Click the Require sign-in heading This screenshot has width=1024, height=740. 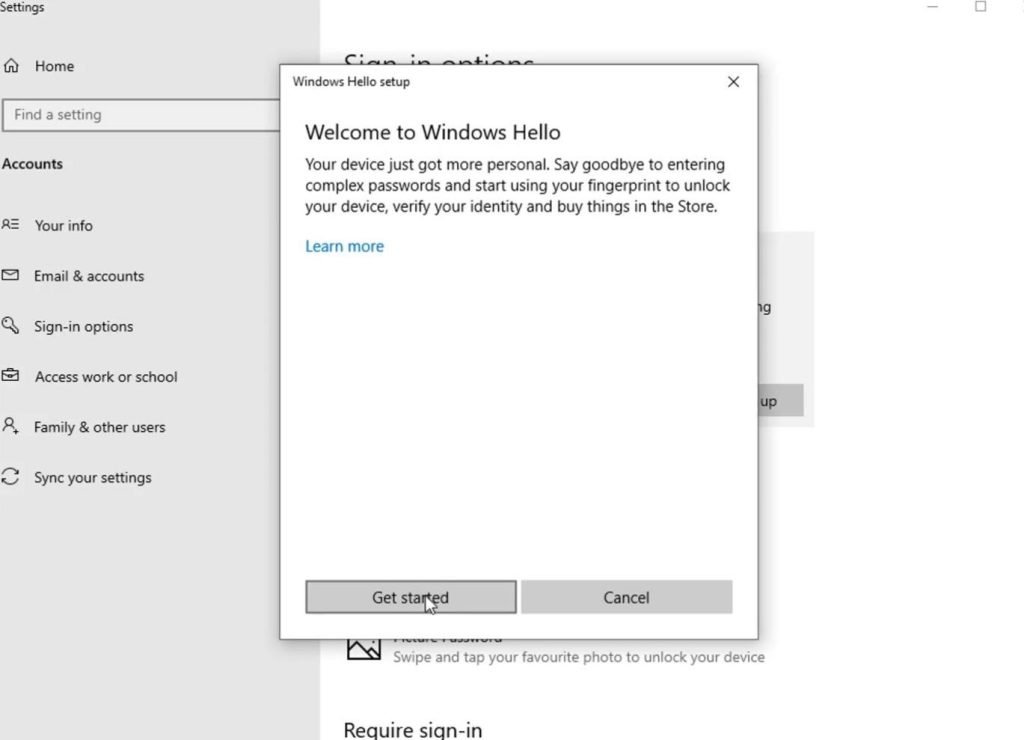[413, 730]
